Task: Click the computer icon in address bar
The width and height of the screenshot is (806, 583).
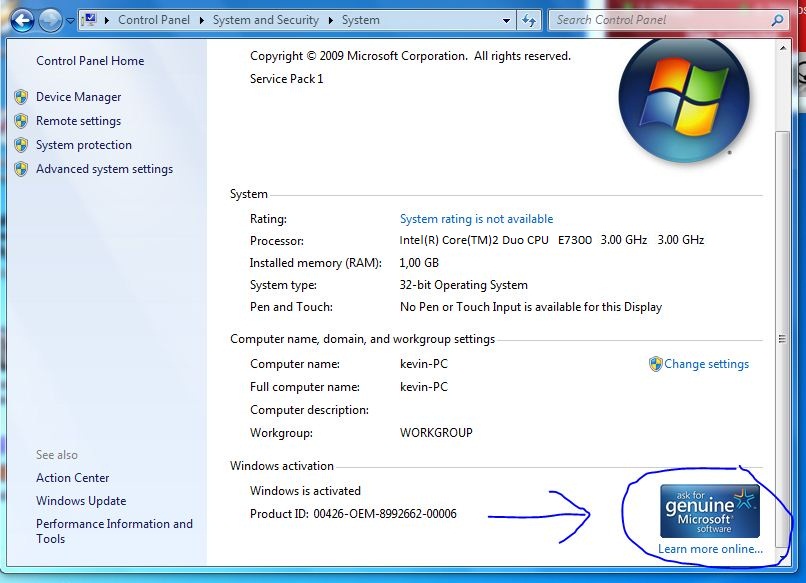Action: (x=89, y=20)
